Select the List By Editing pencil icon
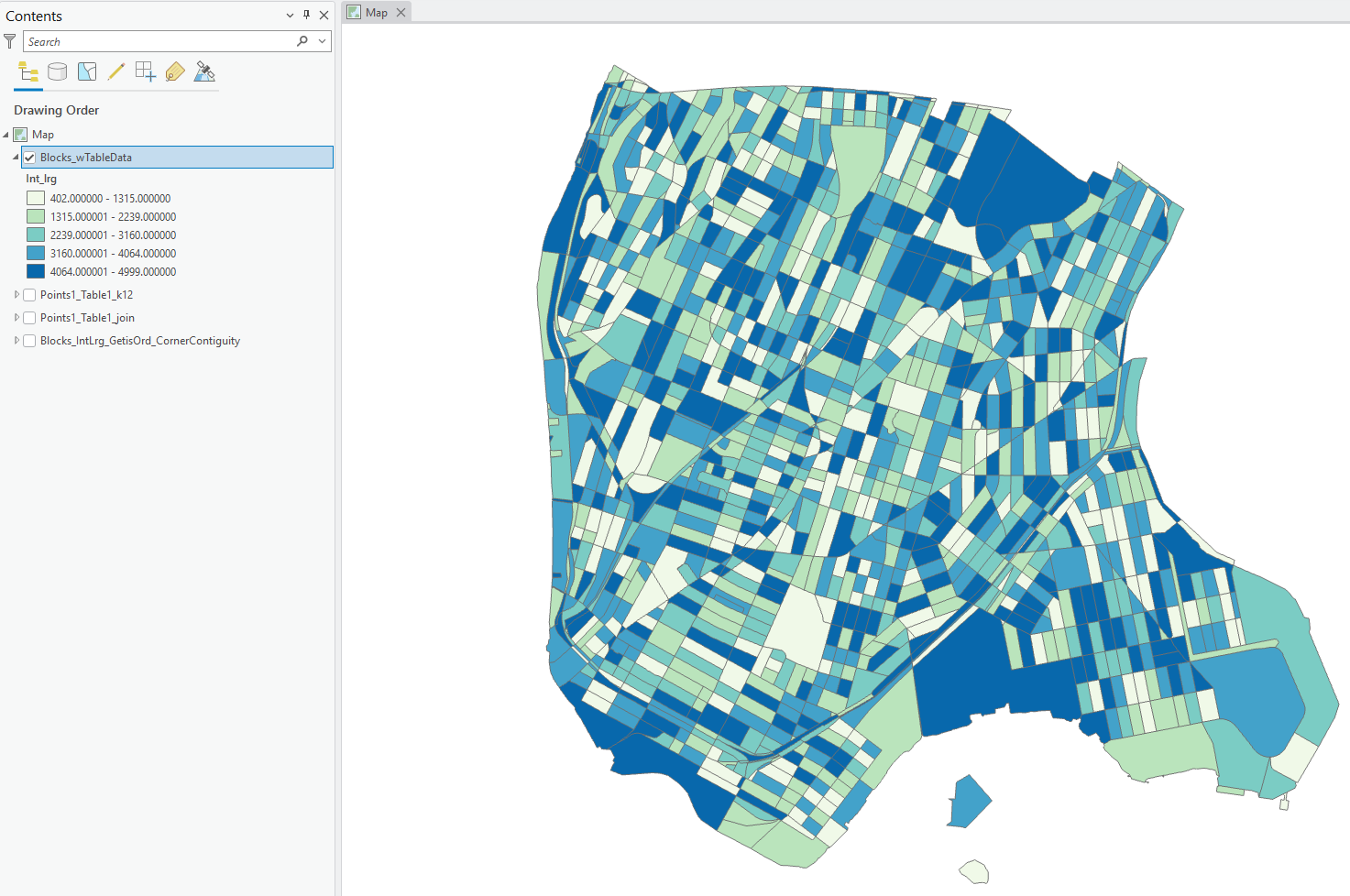Viewport: 1350px width, 896px height. pos(115,71)
